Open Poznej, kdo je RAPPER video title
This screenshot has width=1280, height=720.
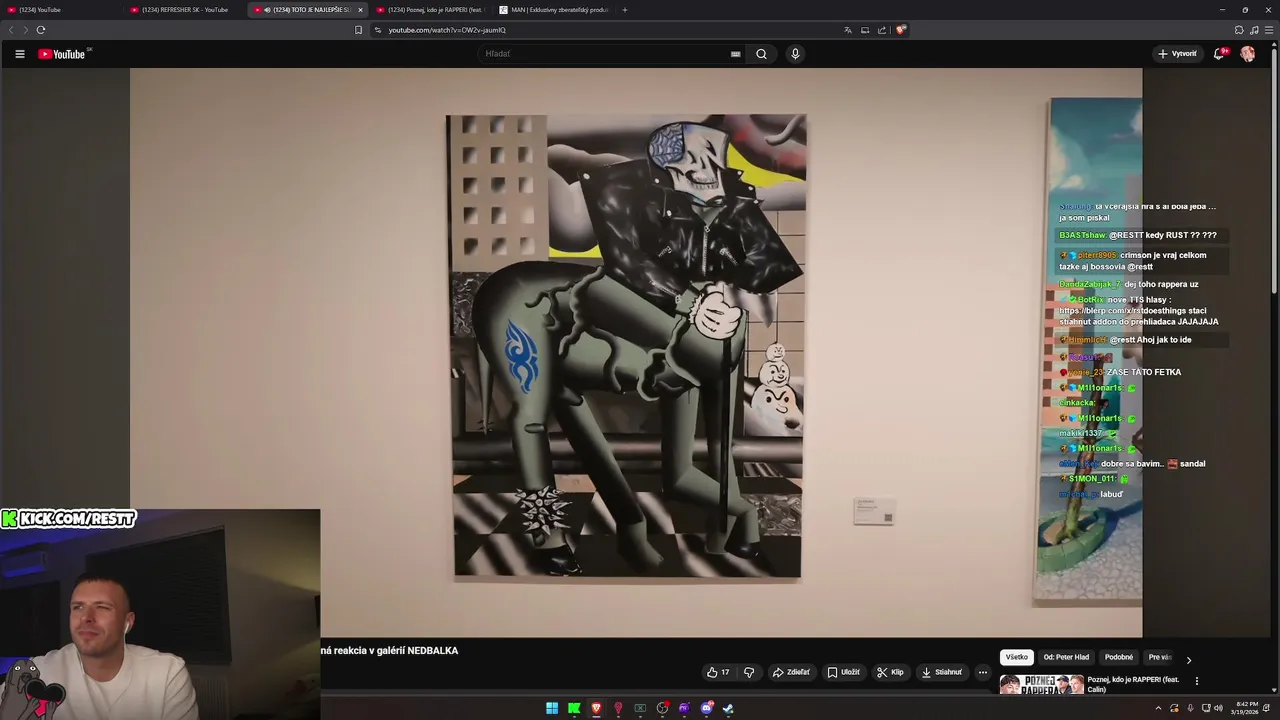1133,684
